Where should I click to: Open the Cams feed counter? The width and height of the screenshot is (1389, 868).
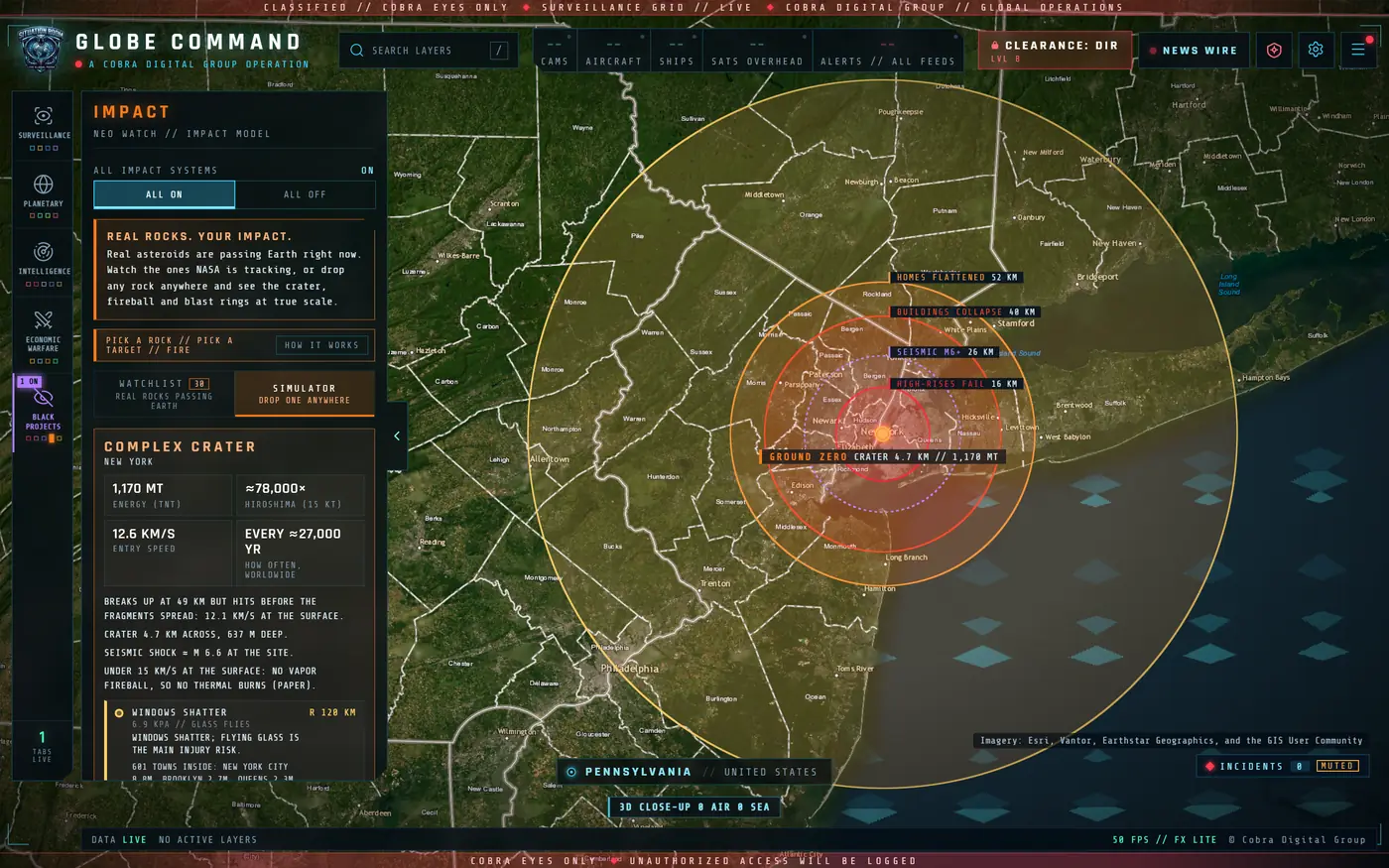tap(555, 52)
